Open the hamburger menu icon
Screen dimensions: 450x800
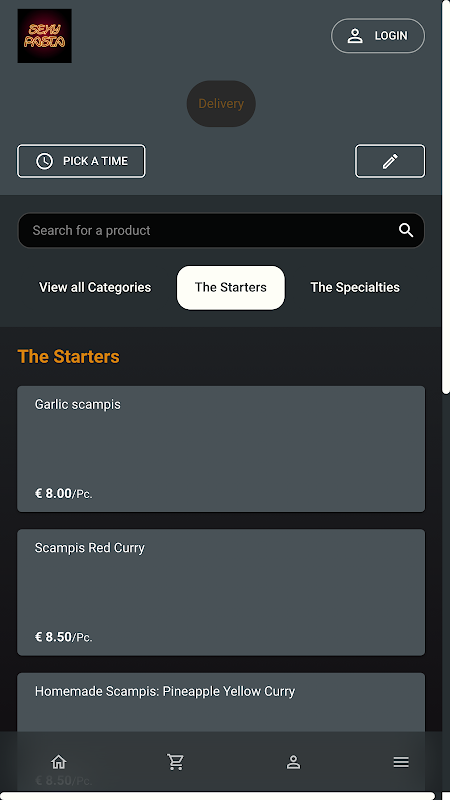click(x=401, y=762)
